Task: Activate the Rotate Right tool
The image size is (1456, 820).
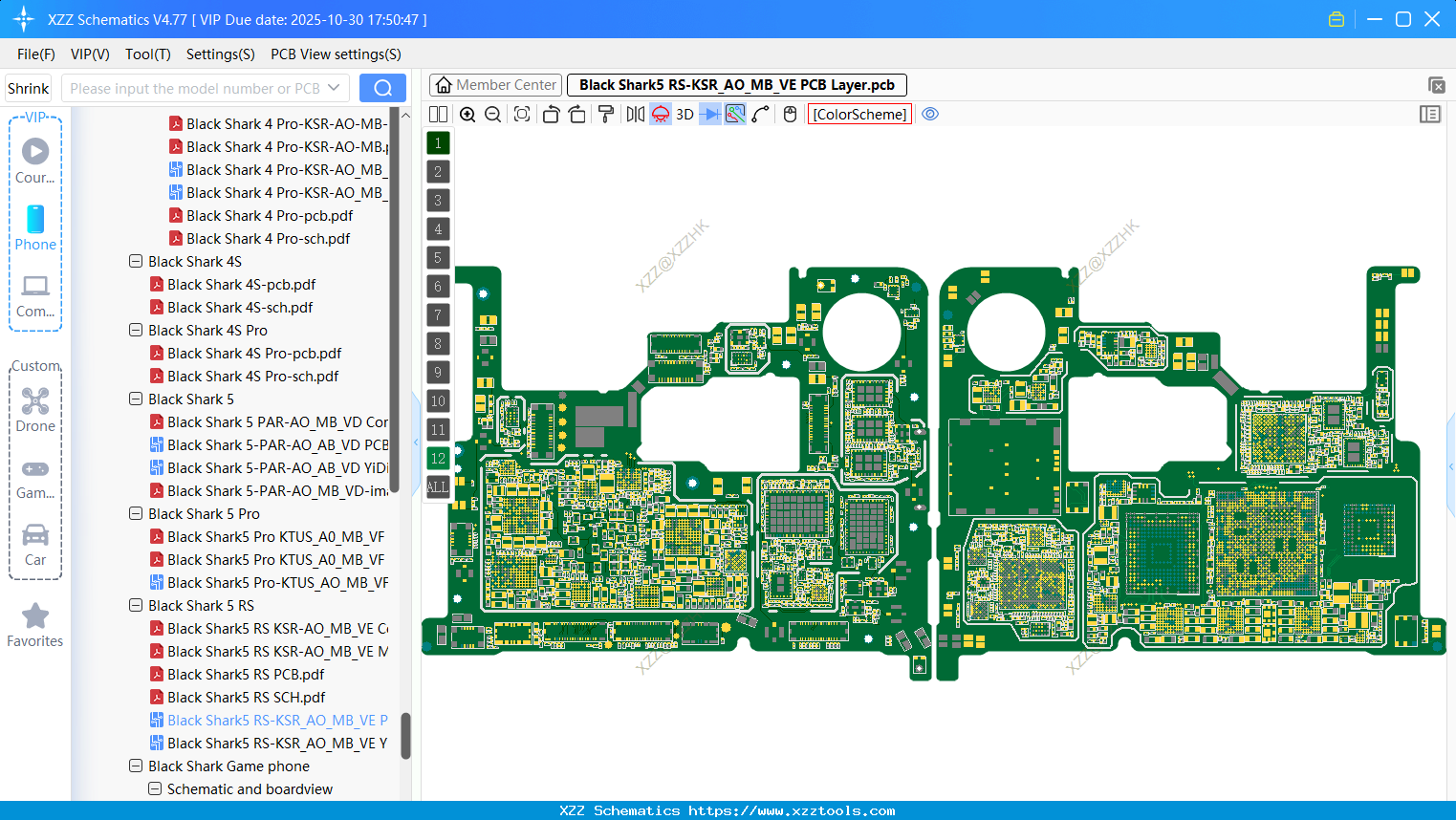Action: 576,114
